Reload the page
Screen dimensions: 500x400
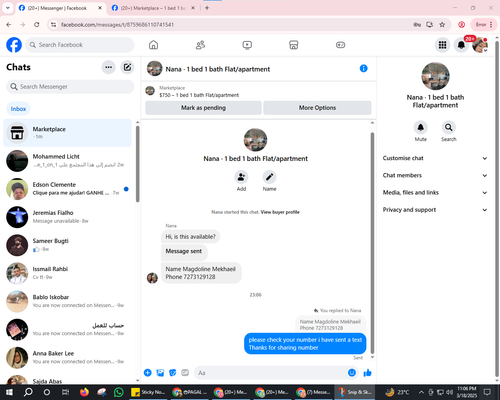coord(37,24)
